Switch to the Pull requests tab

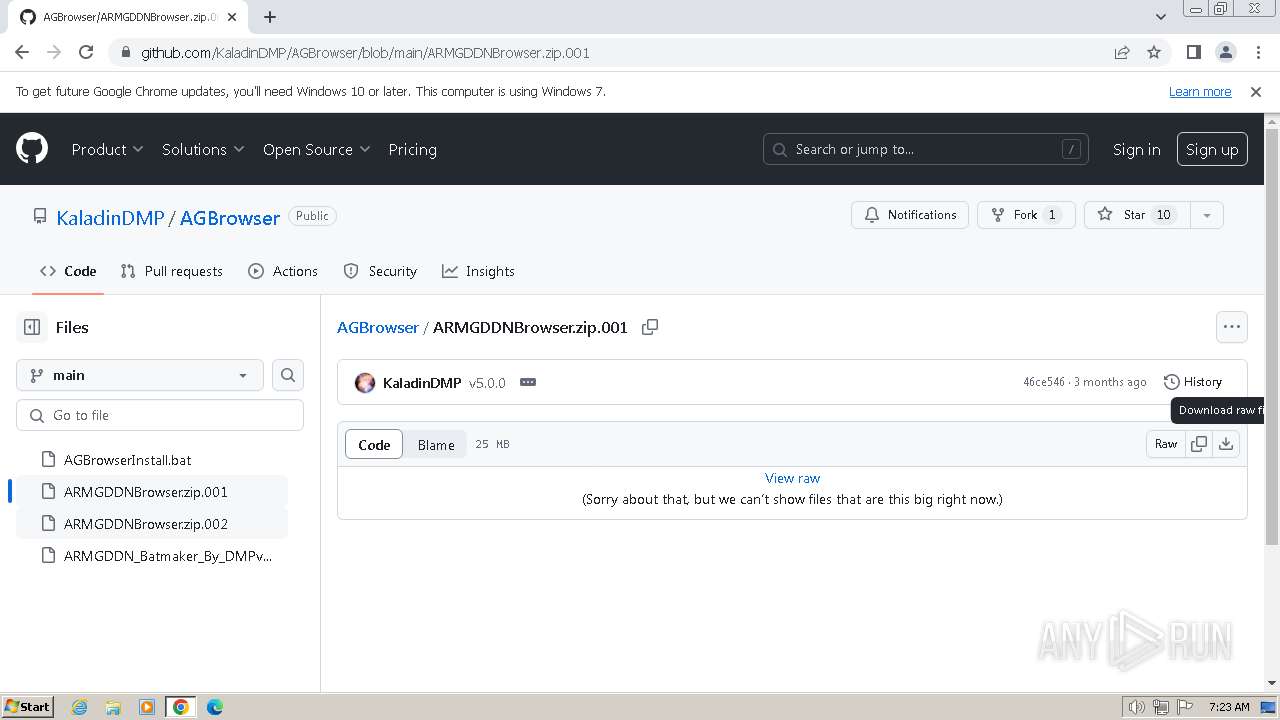(x=171, y=271)
